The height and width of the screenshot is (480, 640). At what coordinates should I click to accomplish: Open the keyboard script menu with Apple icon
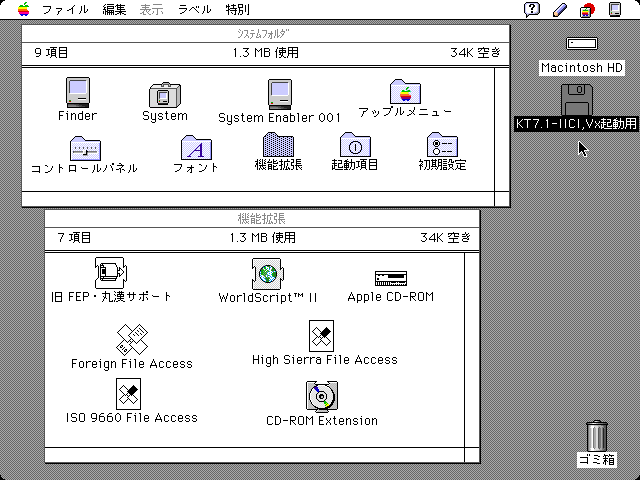click(587, 10)
